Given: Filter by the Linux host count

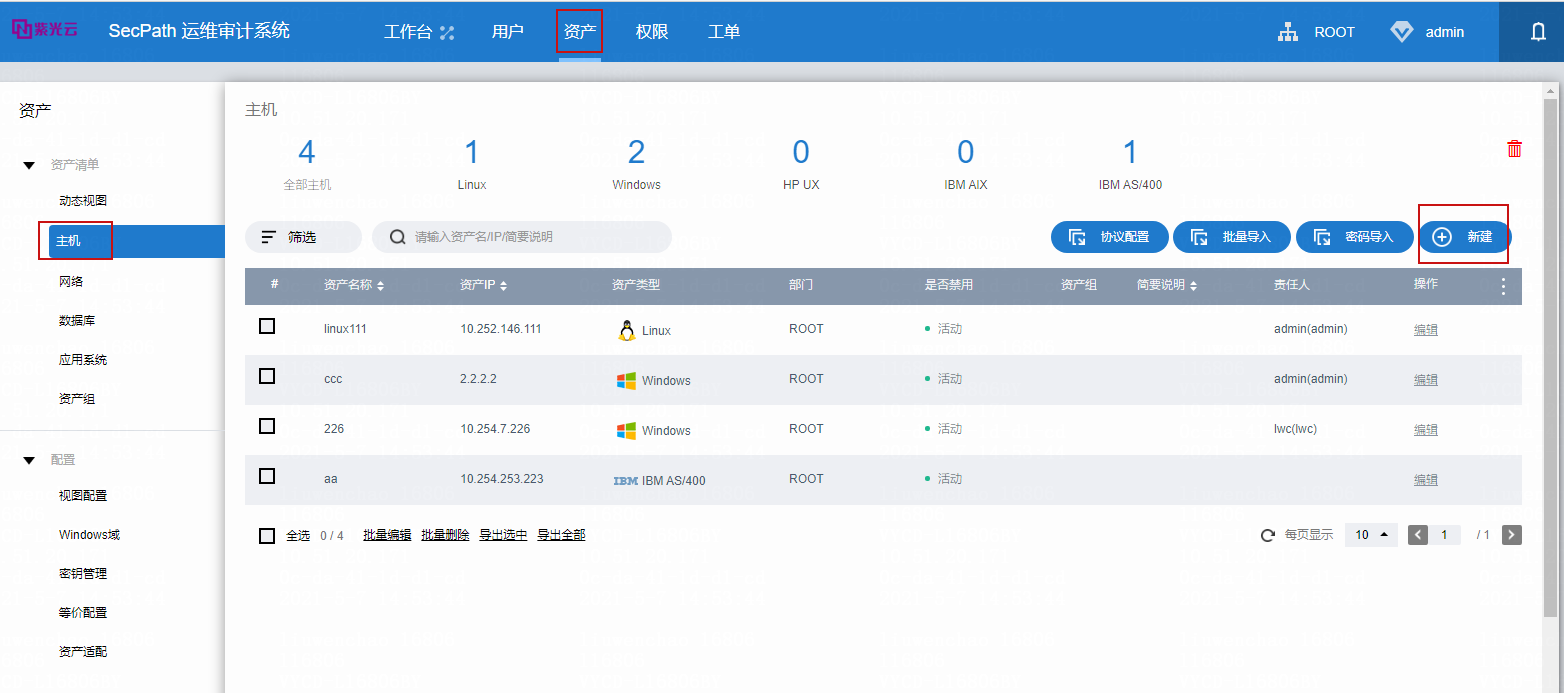Looking at the screenshot, I should point(472,165).
